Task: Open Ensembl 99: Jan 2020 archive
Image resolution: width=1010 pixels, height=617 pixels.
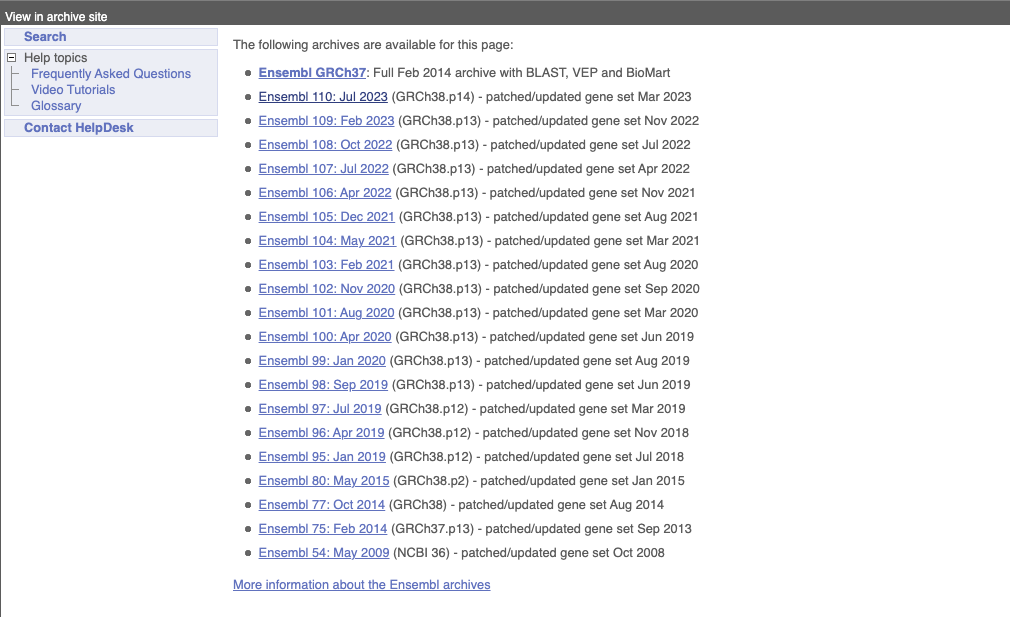Action: tap(322, 361)
